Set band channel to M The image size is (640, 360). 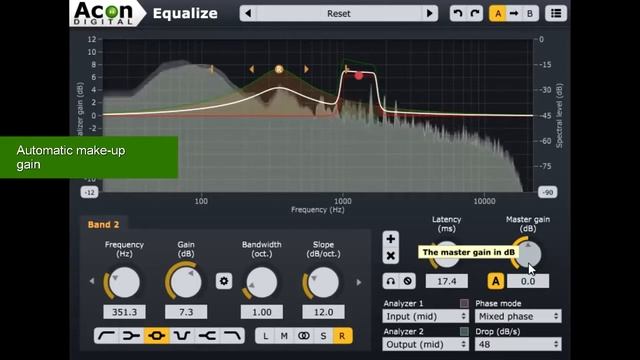coord(284,336)
